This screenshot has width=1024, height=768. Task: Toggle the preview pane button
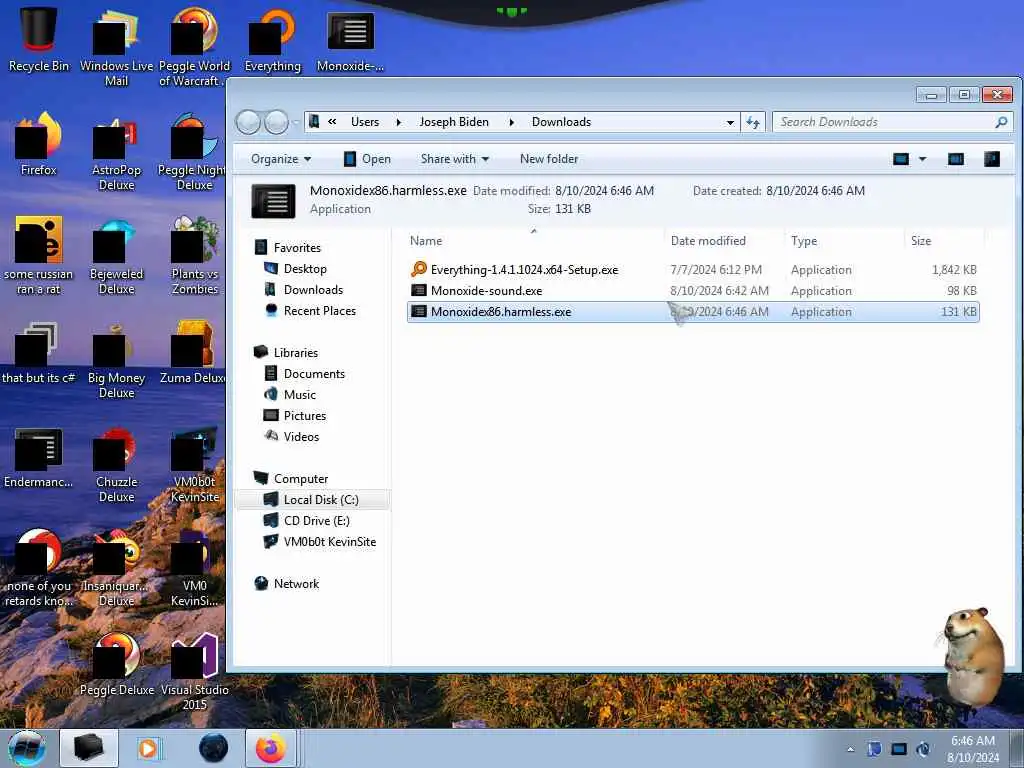point(955,159)
